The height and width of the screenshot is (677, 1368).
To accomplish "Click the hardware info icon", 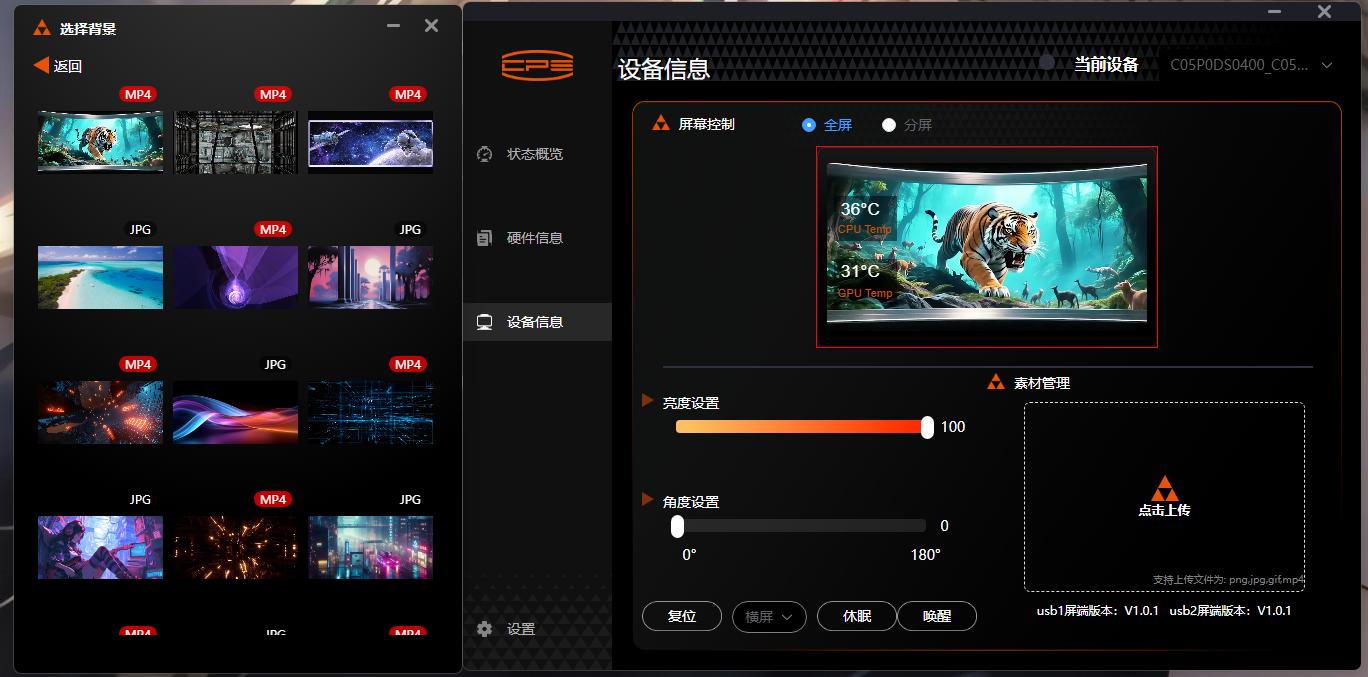I will pyautogui.click(x=485, y=238).
